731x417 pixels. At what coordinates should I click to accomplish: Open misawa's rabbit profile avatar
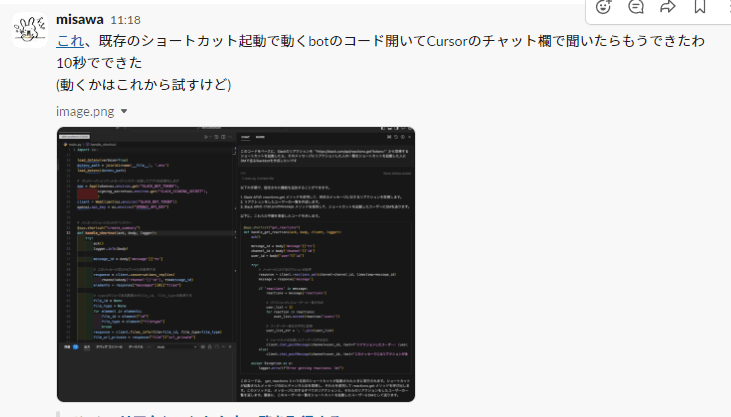pyautogui.click(x=30, y=30)
